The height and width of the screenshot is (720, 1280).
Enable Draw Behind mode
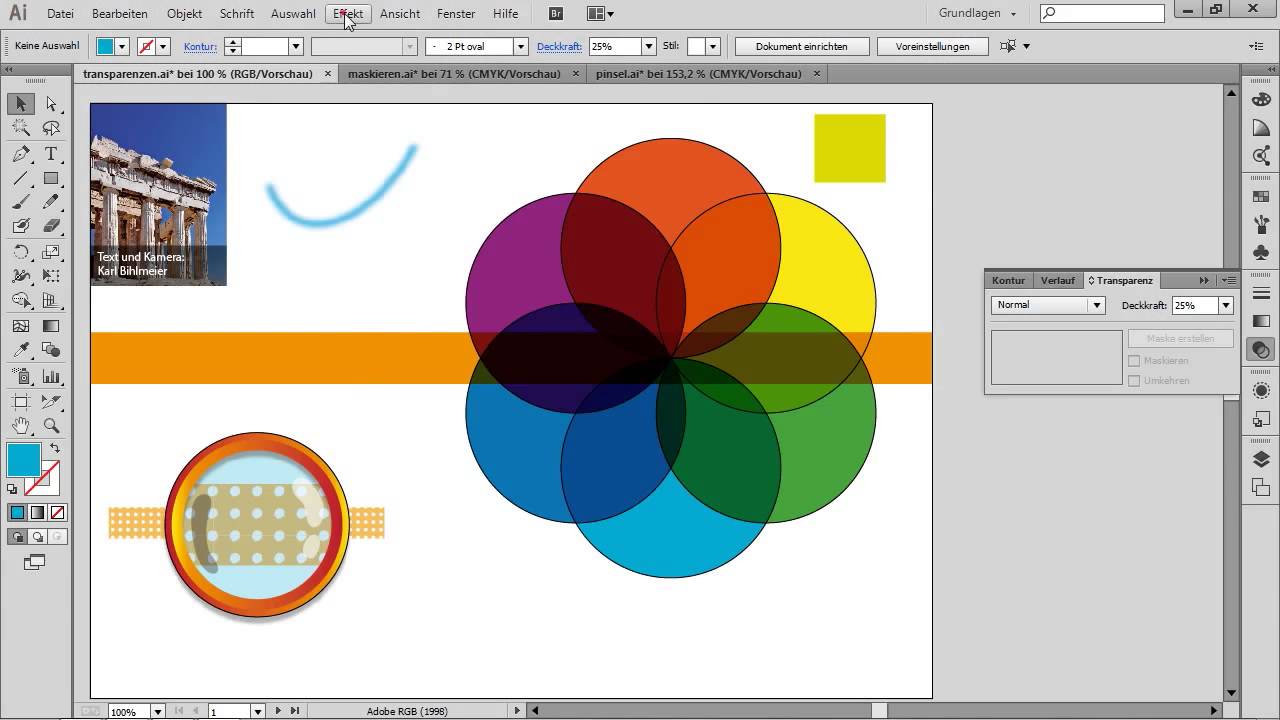[37, 537]
